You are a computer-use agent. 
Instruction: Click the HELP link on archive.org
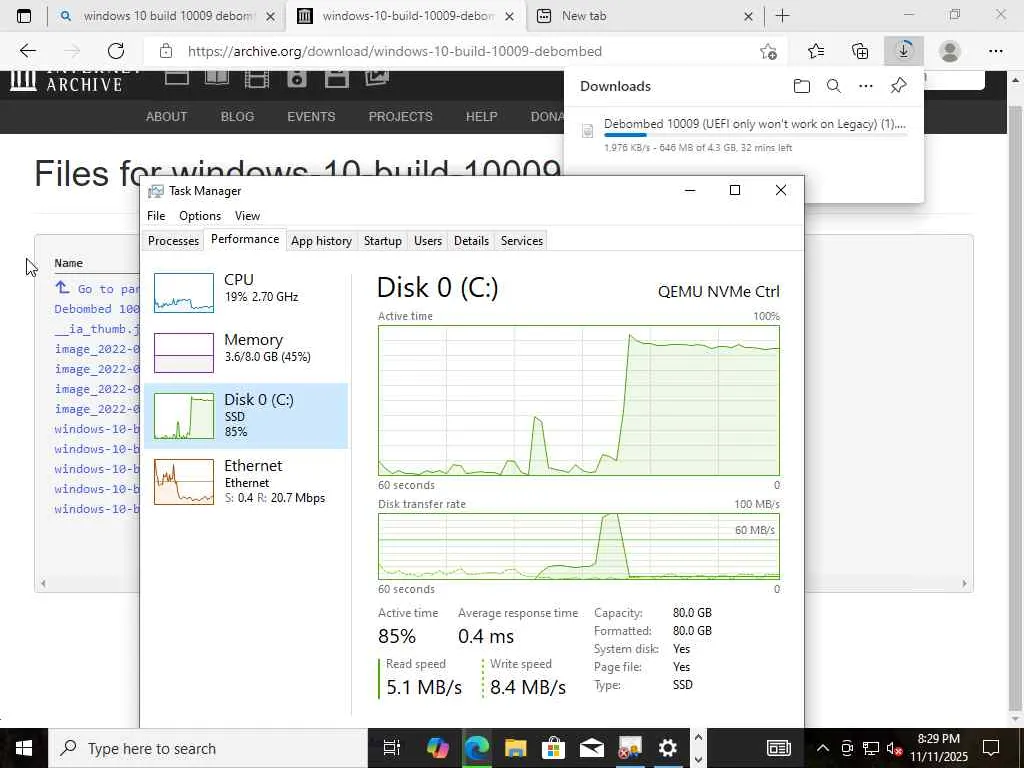[481, 117]
